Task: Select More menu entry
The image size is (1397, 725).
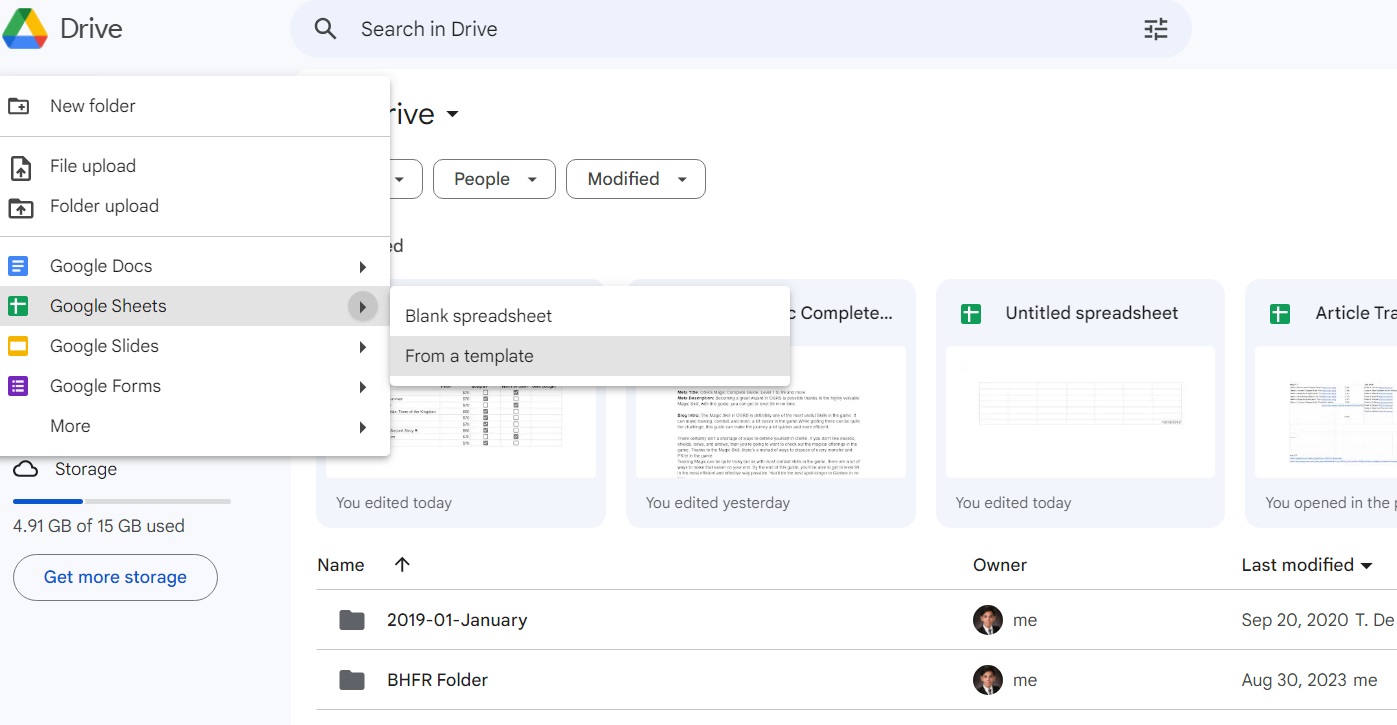Action: (x=195, y=426)
